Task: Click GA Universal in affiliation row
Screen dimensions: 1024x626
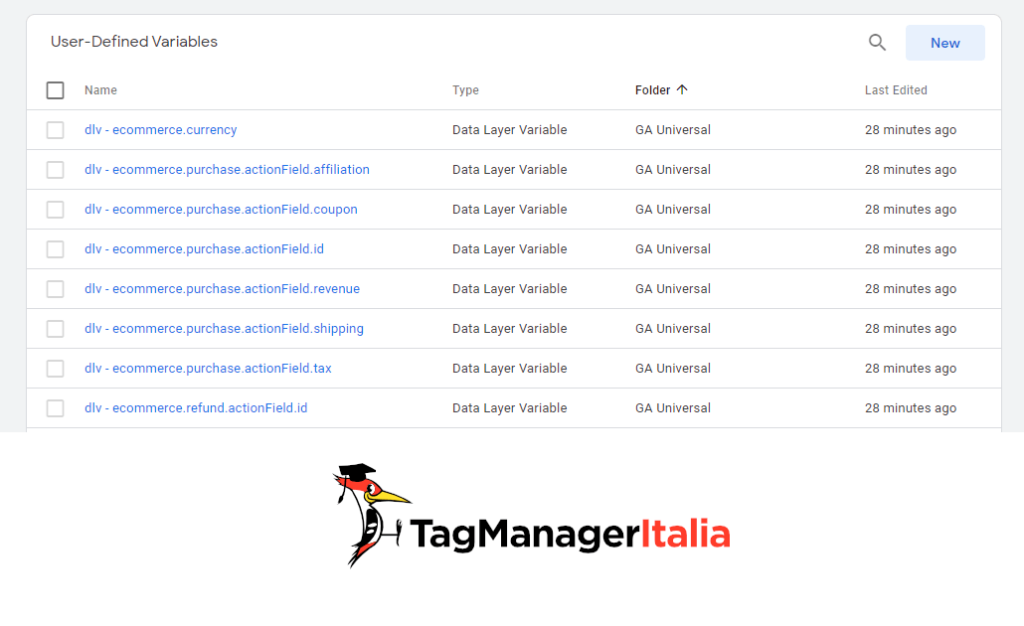Action: pyautogui.click(x=673, y=170)
